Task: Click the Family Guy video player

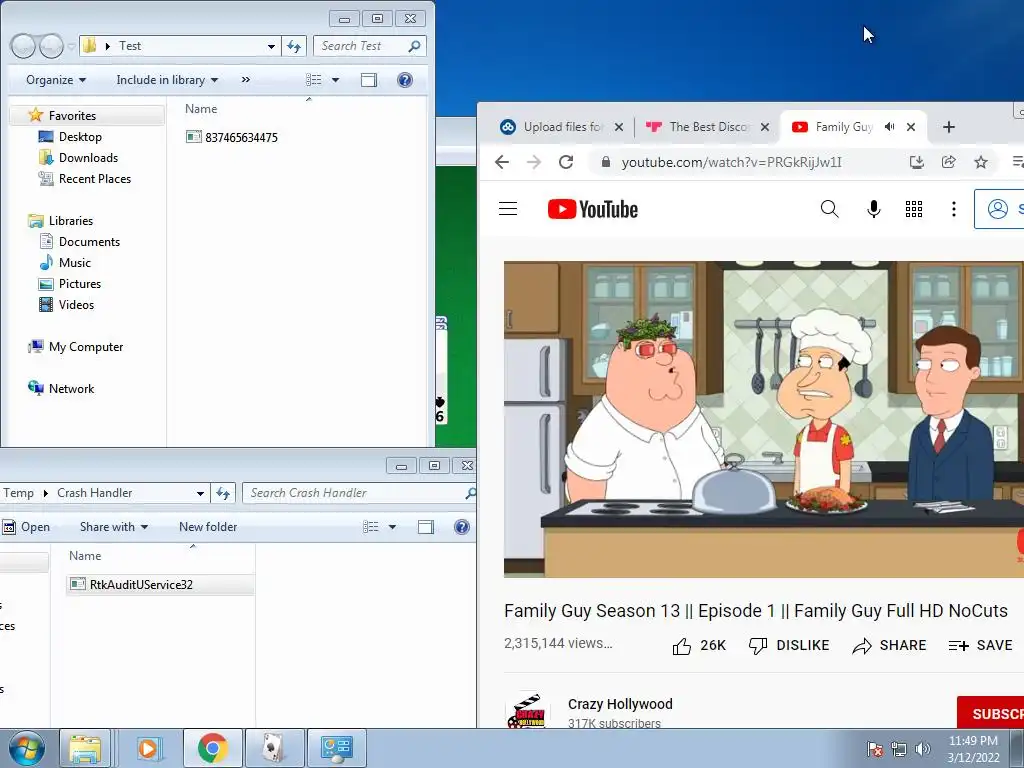Action: 763,419
